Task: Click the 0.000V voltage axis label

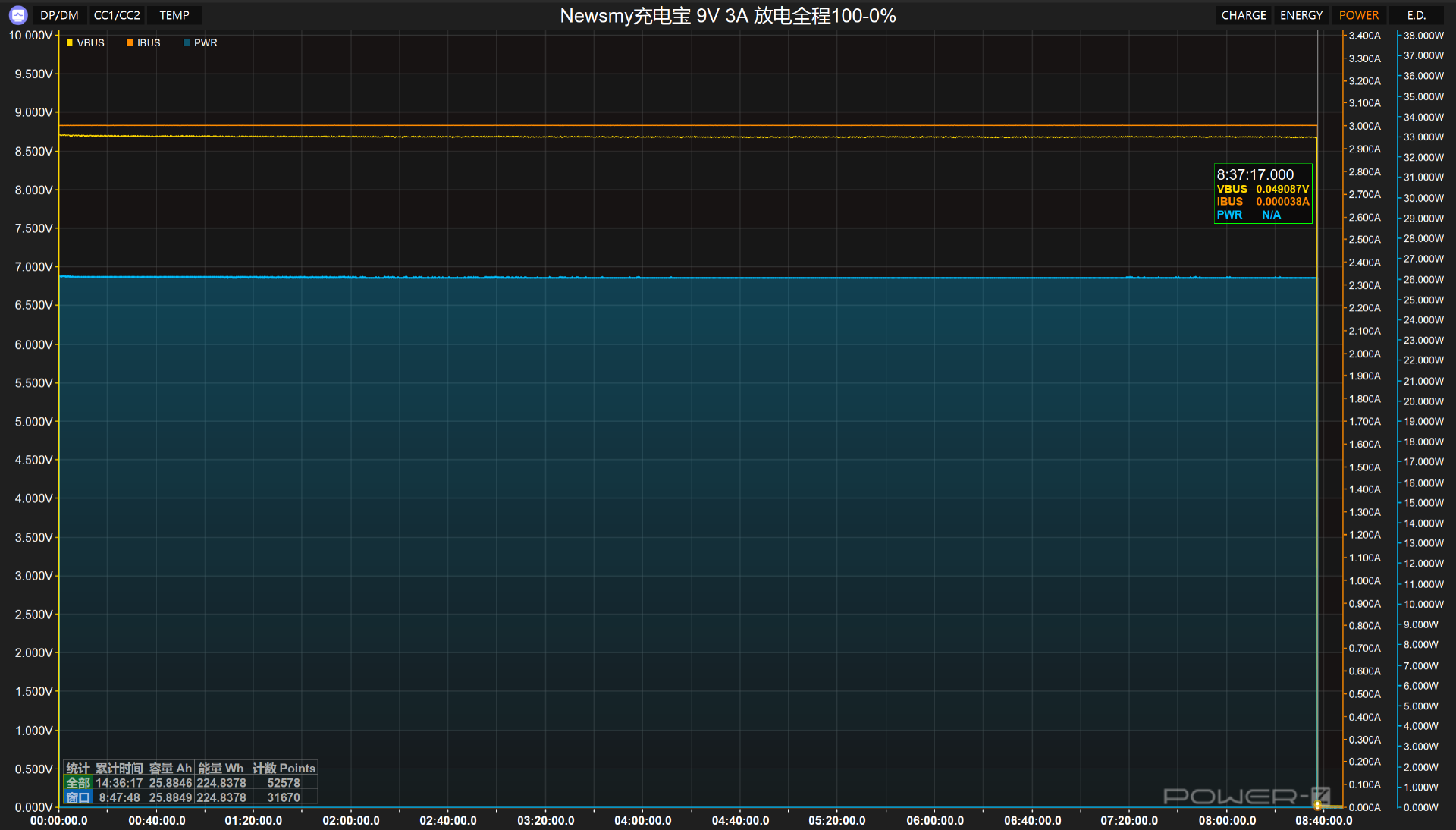Action: (34, 808)
